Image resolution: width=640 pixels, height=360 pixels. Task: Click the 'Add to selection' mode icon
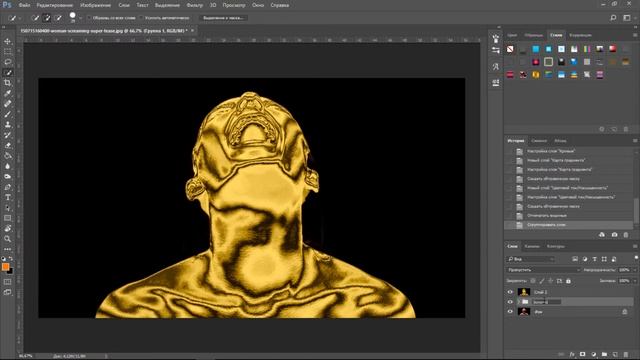tap(47, 18)
